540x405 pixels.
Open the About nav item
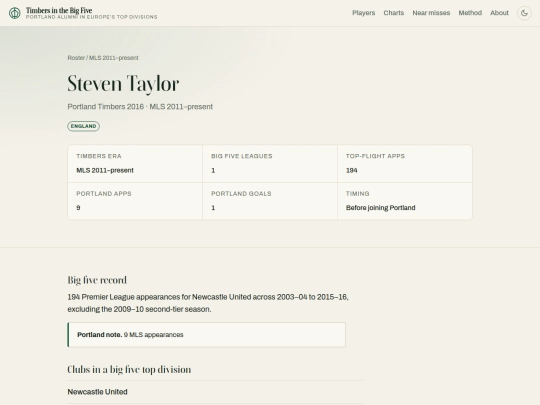click(x=499, y=13)
